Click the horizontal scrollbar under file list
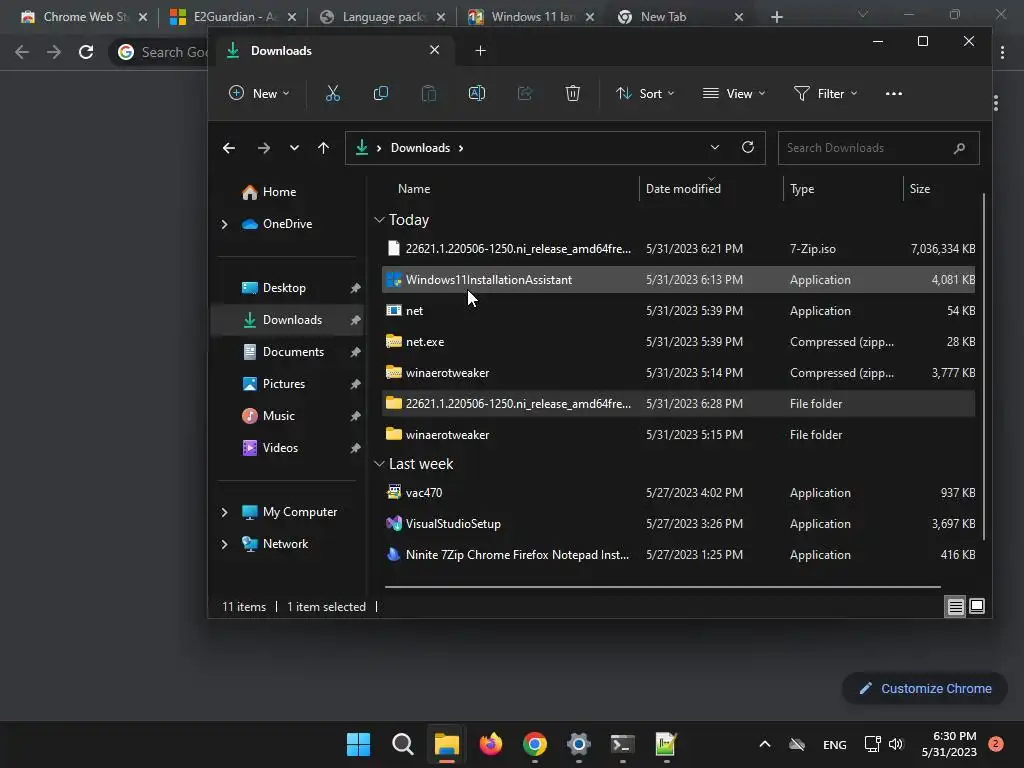1024x768 pixels. pos(663,587)
